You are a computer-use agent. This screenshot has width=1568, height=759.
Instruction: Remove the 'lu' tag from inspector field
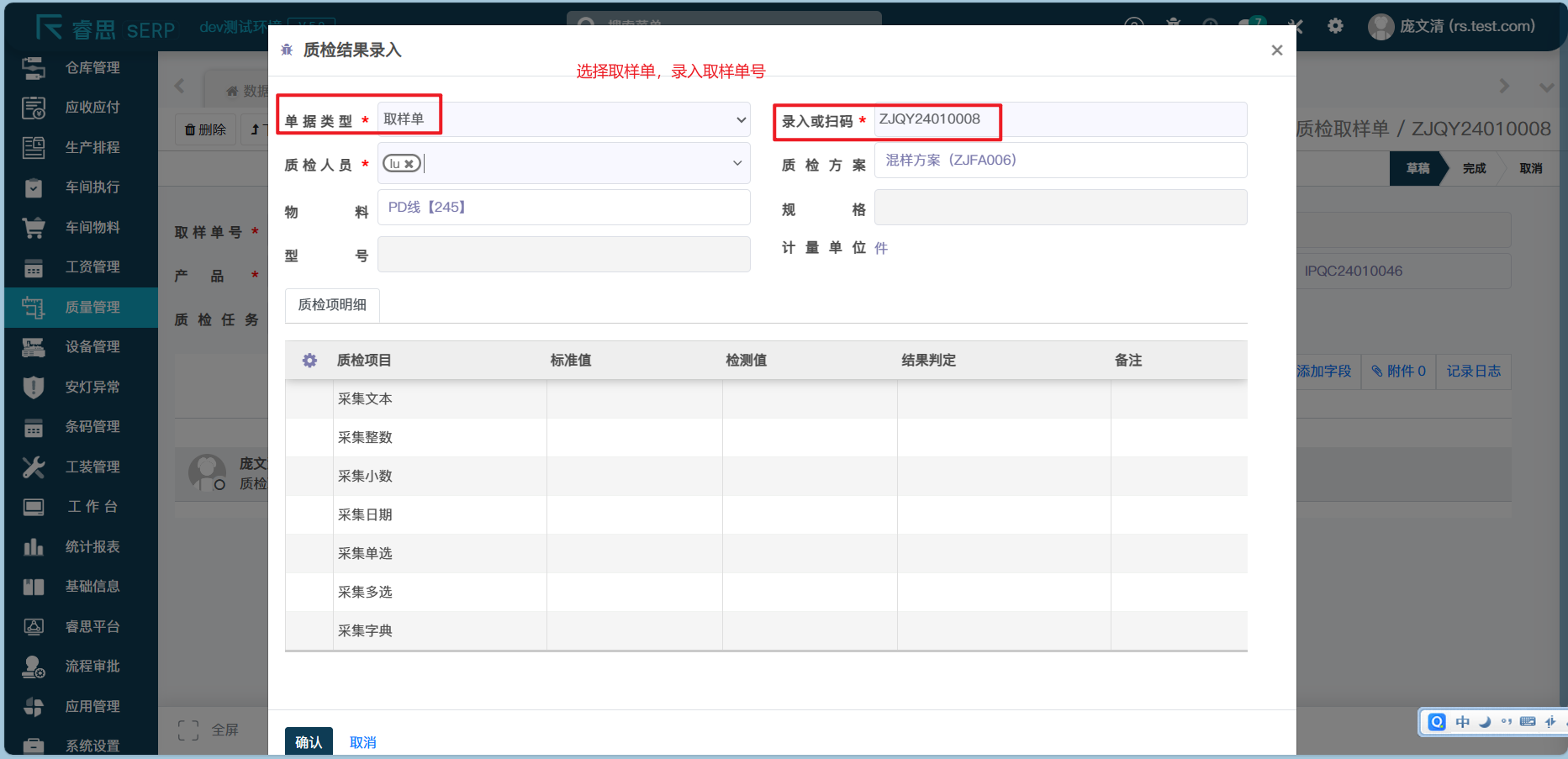409,164
